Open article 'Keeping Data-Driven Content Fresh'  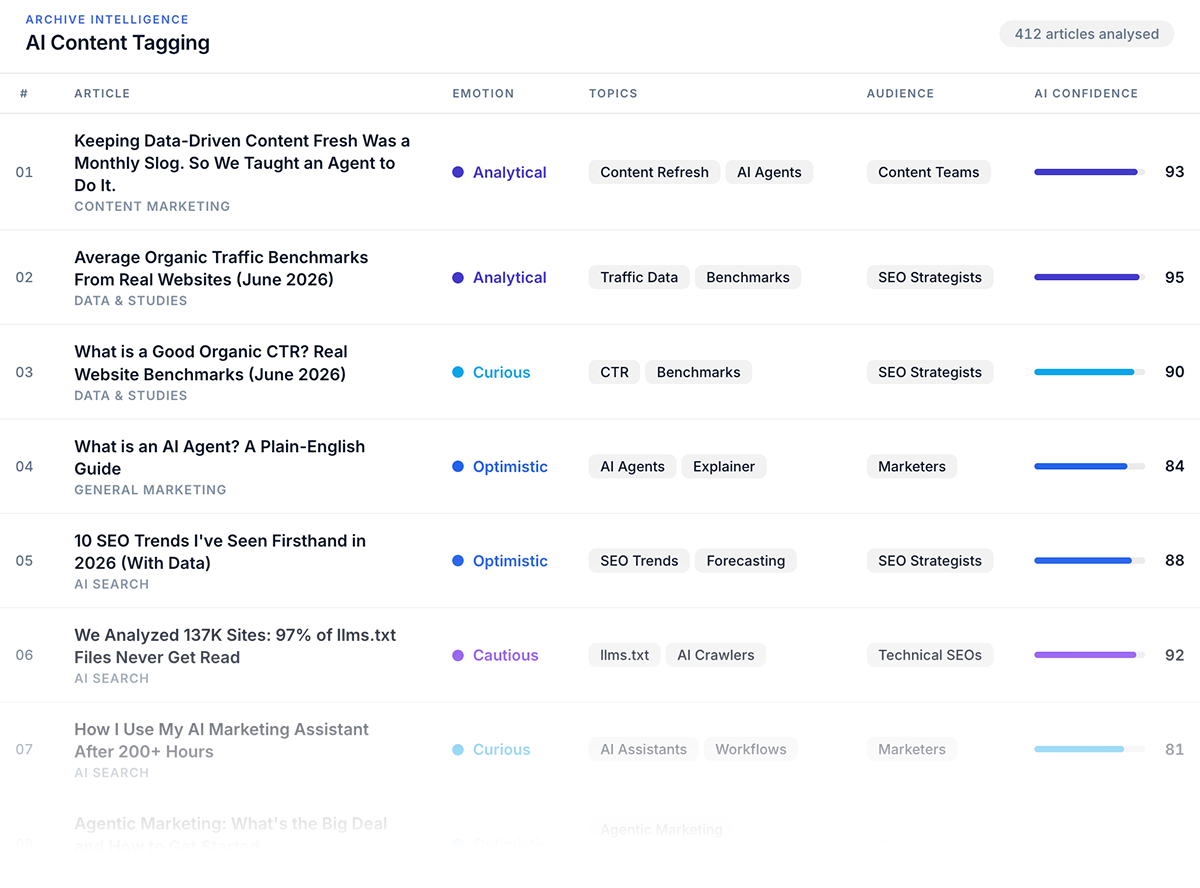(x=242, y=163)
